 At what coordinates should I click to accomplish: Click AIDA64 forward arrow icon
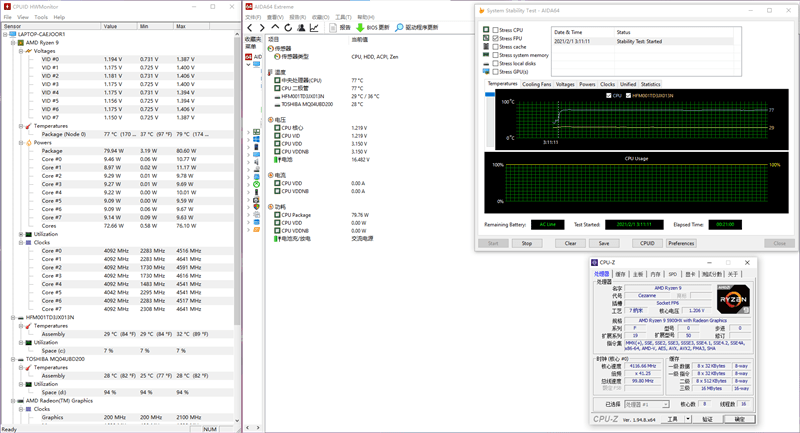tap(262, 28)
